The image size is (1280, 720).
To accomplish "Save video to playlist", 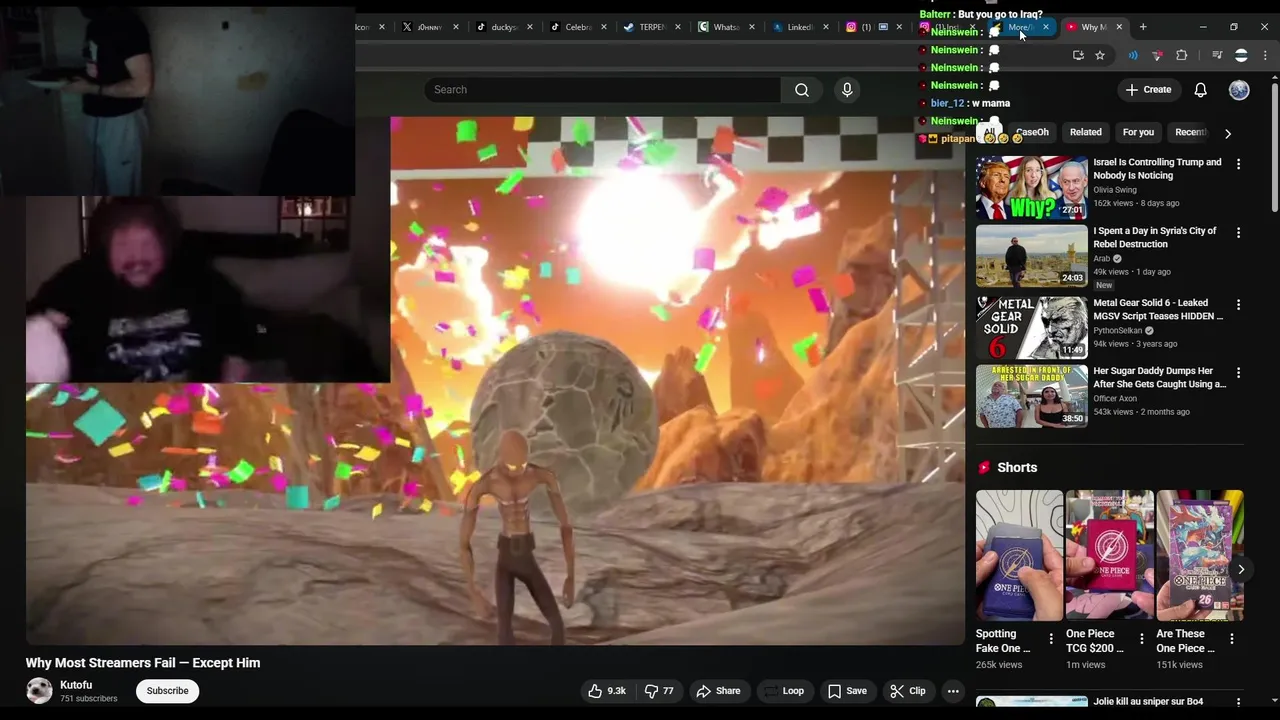I will click(847, 691).
